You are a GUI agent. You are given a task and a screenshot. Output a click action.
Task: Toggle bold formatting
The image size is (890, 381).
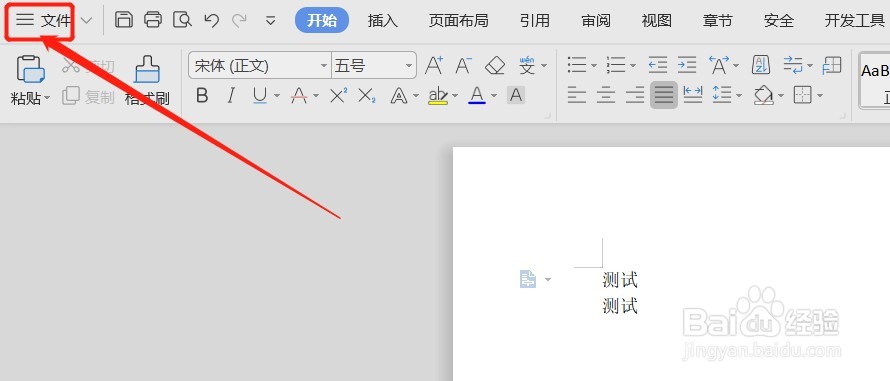tap(202, 95)
